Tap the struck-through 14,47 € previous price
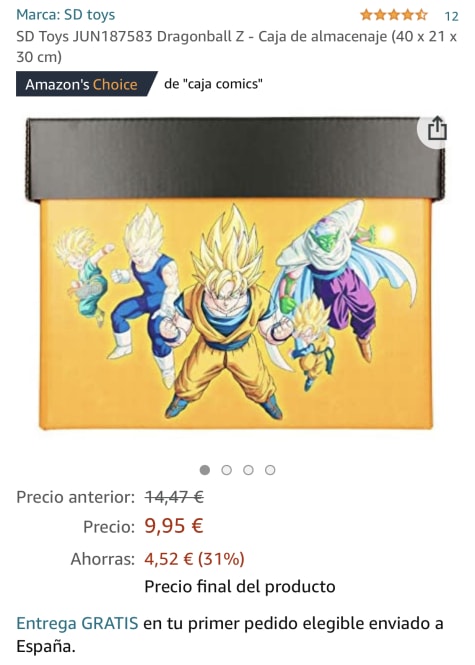Image resolution: width=475 pixels, height=665 pixels. click(x=174, y=497)
